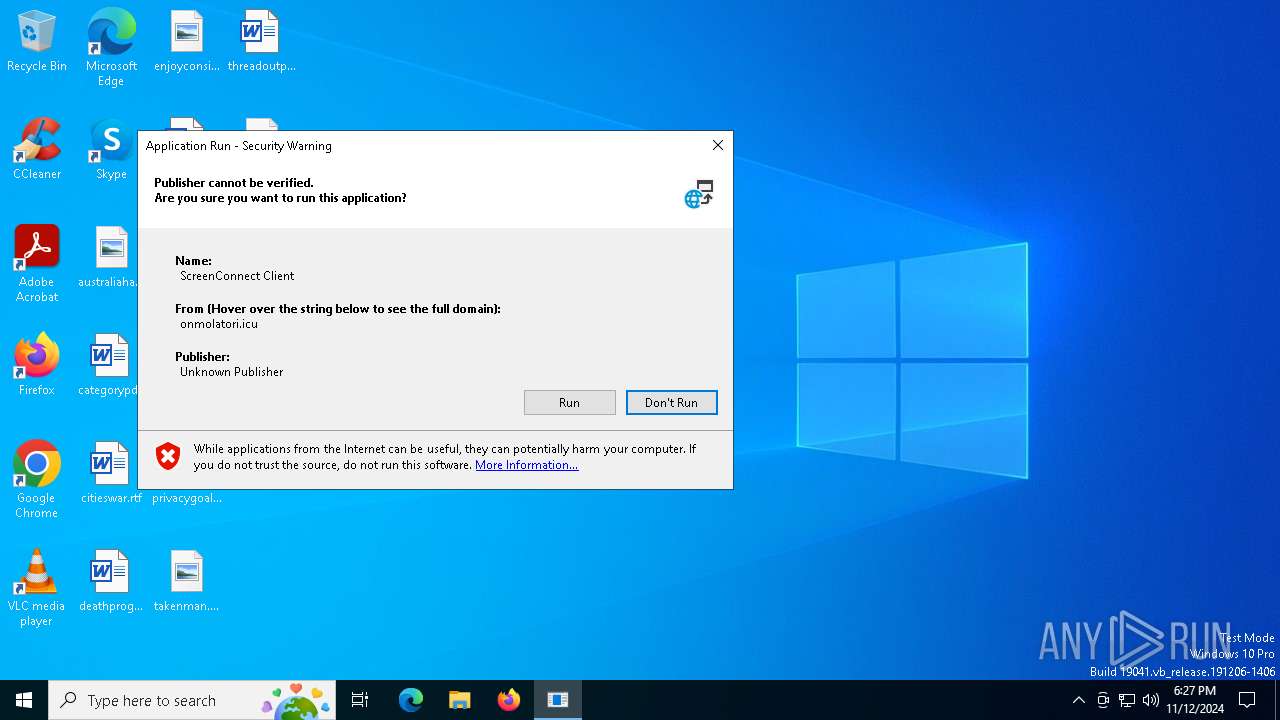
Task: Open the taskbar clock and calendar
Action: 1195,700
